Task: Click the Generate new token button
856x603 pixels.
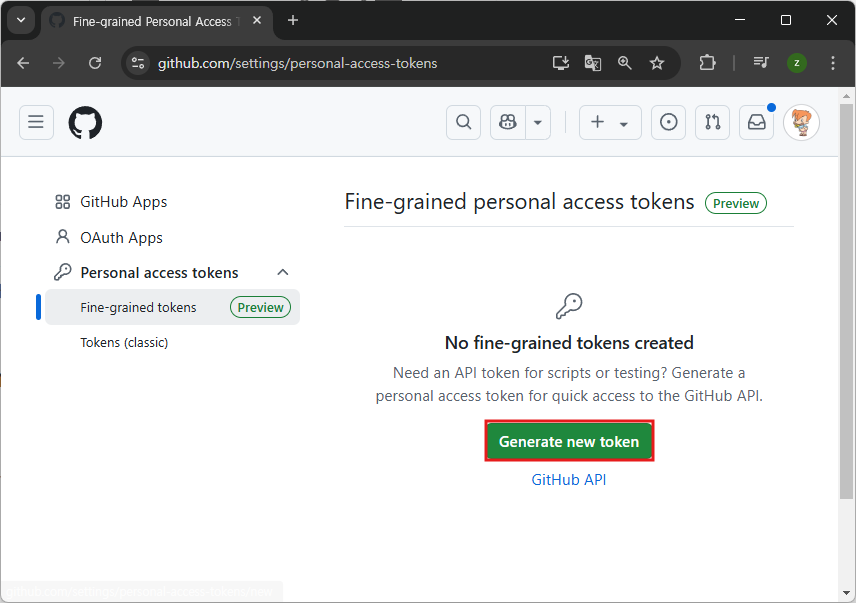Action: click(569, 441)
